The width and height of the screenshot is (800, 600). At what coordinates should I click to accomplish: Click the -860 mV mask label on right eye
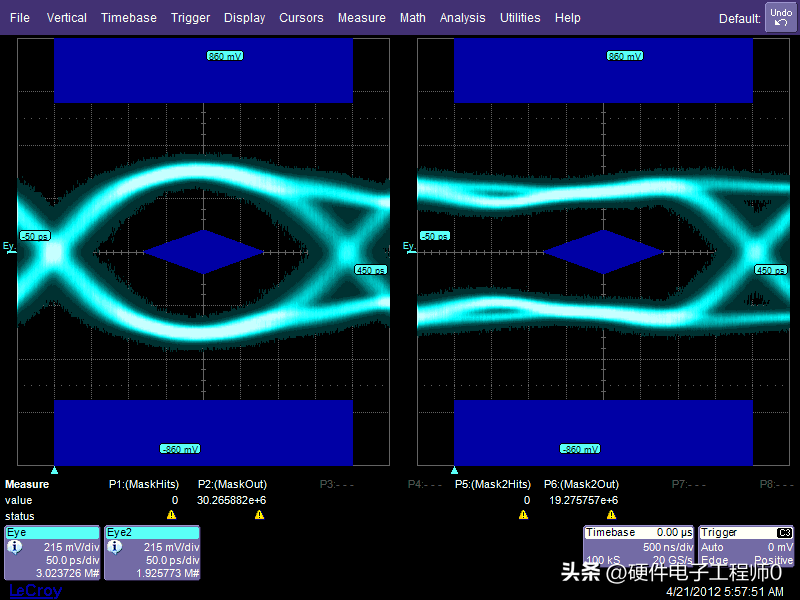click(x=580, y=449)
